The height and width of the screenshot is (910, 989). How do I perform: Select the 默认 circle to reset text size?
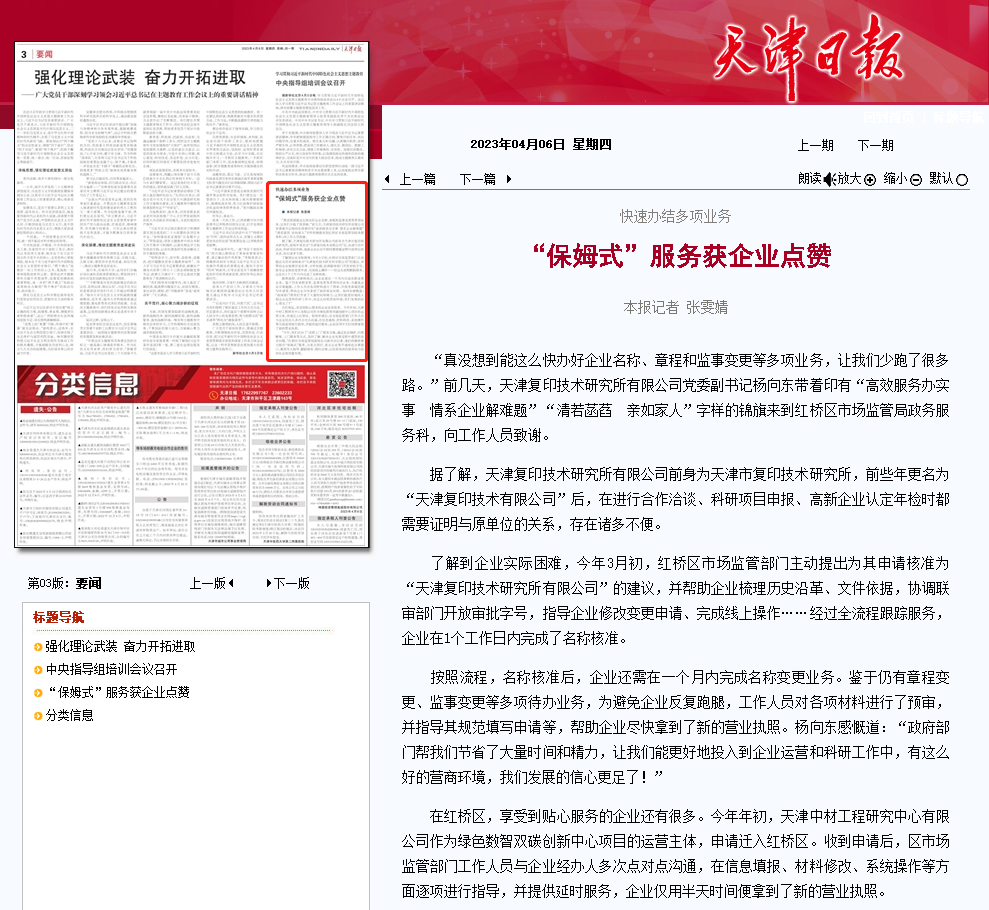tap(962, 178)
